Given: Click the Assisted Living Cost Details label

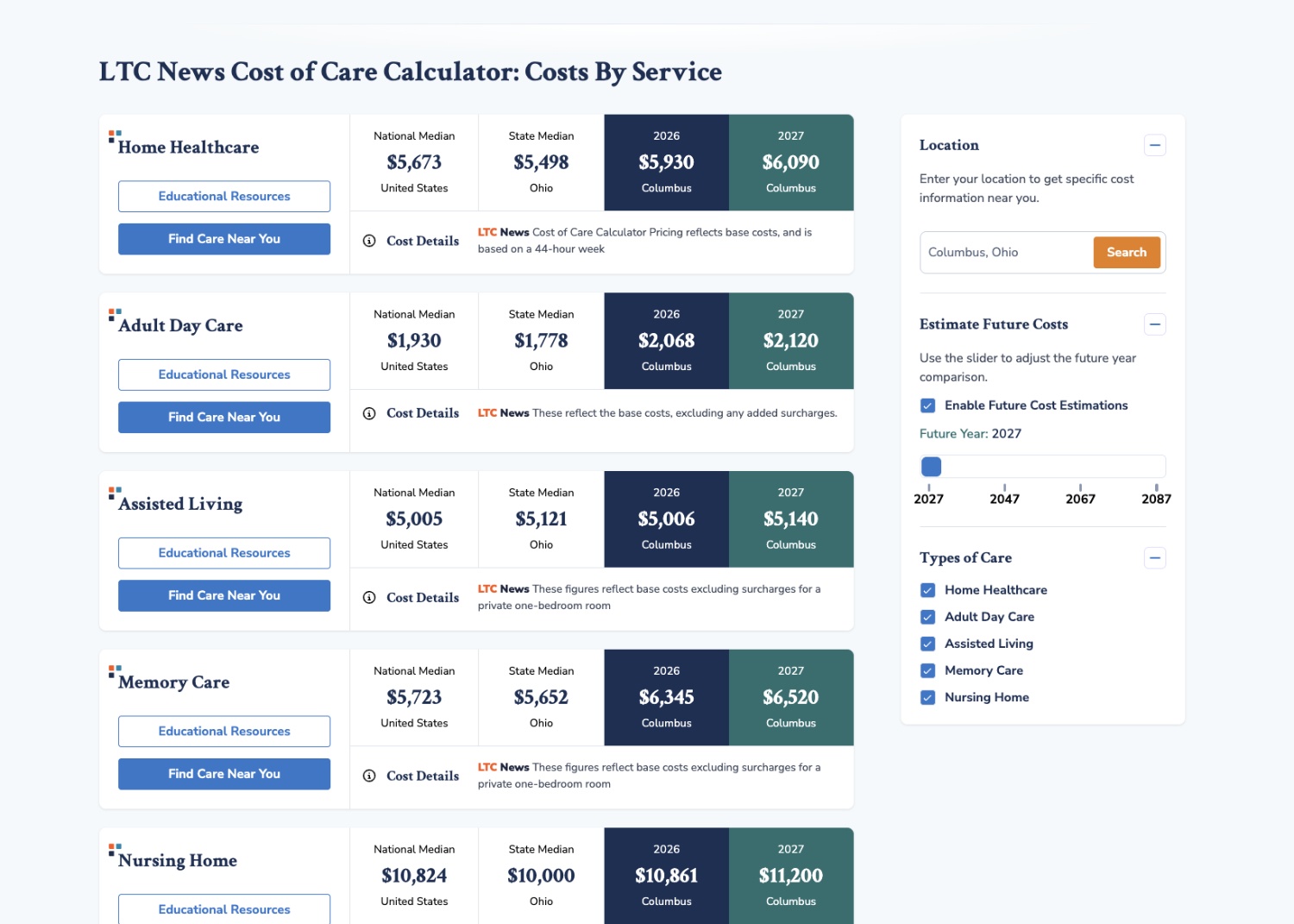Looking at the screenshot, I should tap(423, 597).
